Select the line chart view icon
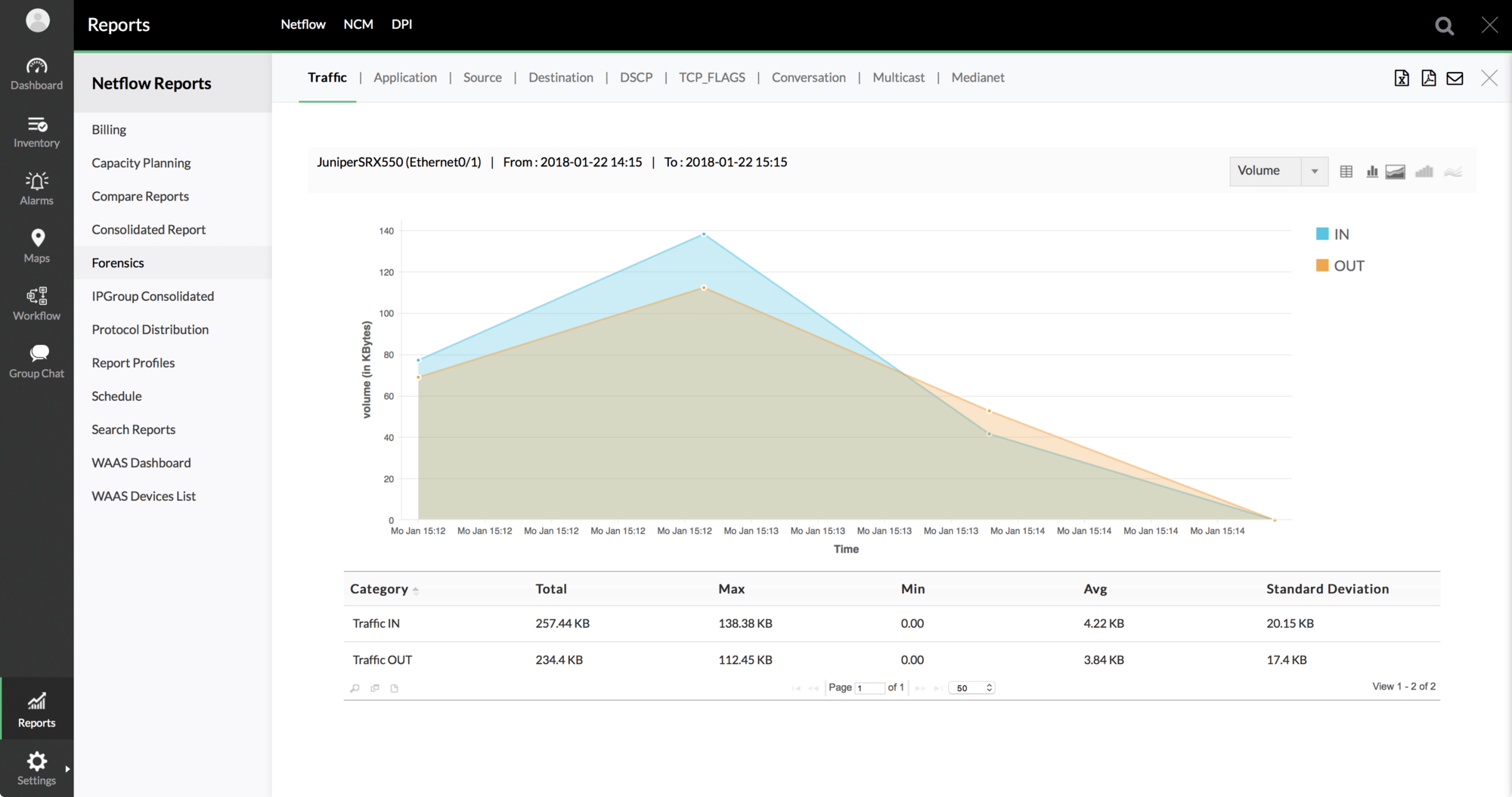Viewport: 1512px width, 797px height. point(1452,171)
